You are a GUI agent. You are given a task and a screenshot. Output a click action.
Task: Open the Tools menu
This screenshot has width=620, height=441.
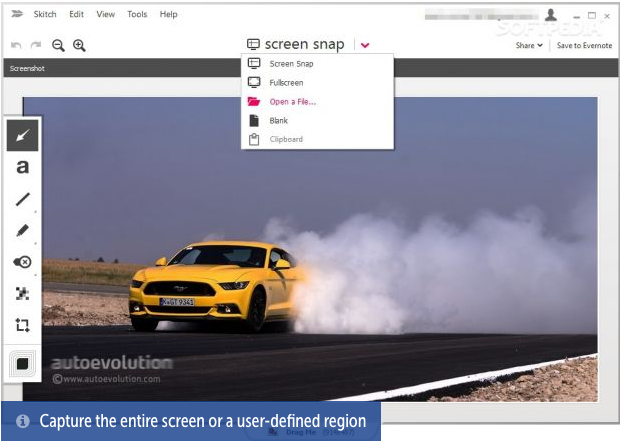click(x=137, y=14)
